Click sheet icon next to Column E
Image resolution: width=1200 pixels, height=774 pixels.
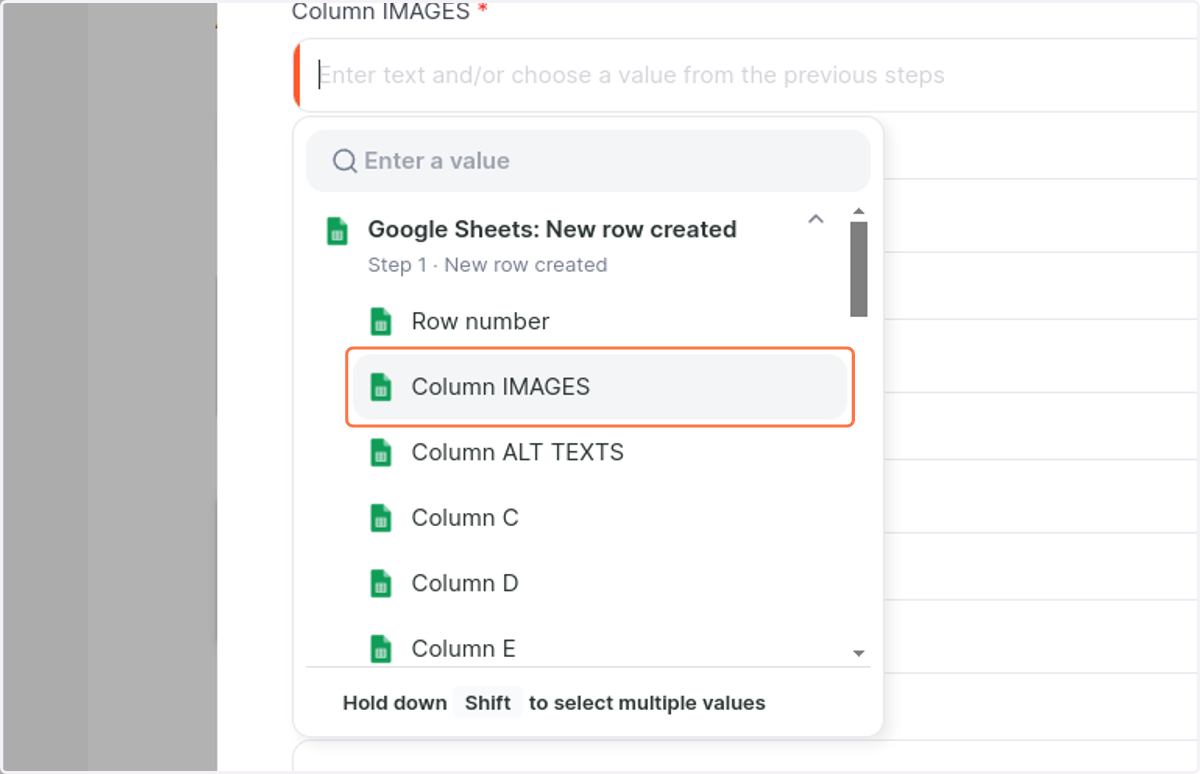click(x=380, y=649)
